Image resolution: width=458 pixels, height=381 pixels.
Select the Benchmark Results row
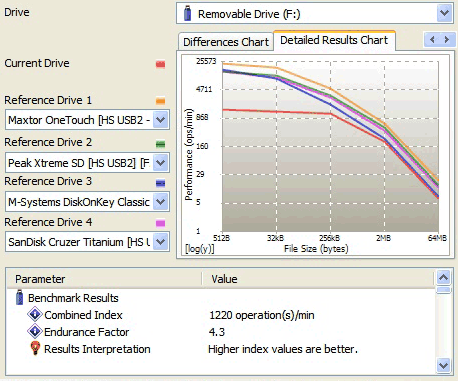(73, 298)
